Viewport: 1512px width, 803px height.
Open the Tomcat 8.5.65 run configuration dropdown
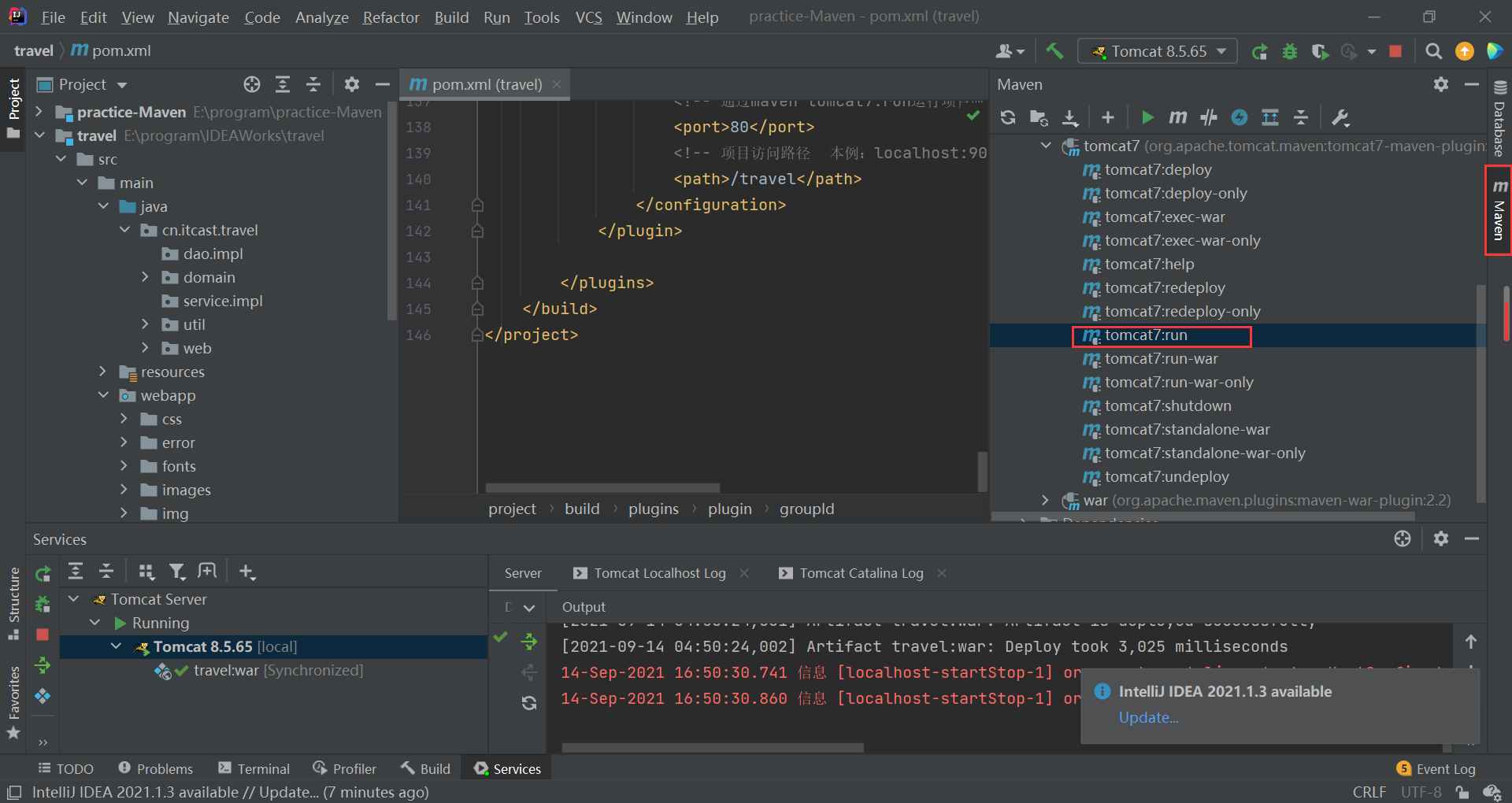(x=1158, y=51)
